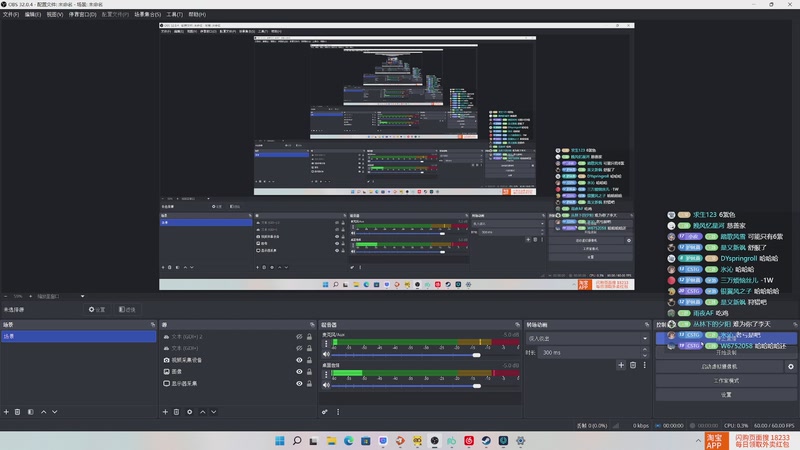Select the 场景 item in scenes list
Viewport: 800px width, 450px height.
79,336
